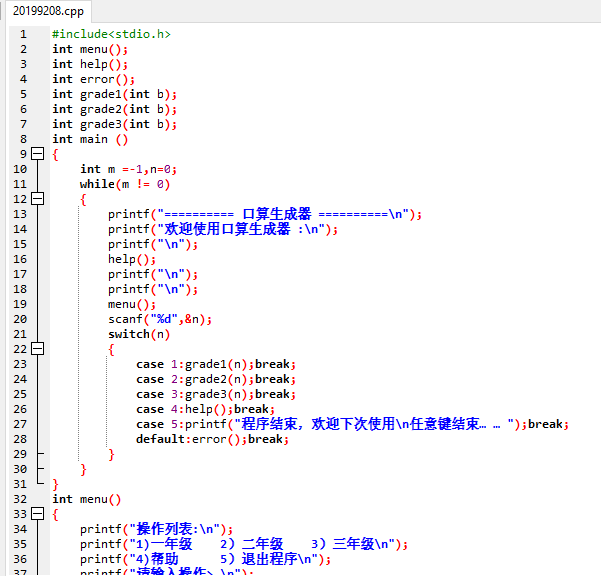Click 'help();' call on line 16

click(x=132, y=259)
